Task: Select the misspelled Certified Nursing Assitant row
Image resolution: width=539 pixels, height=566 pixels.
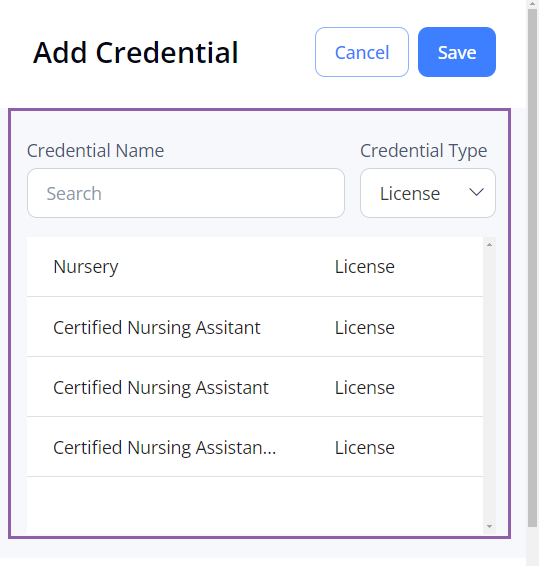Action: tap(255, 327)
